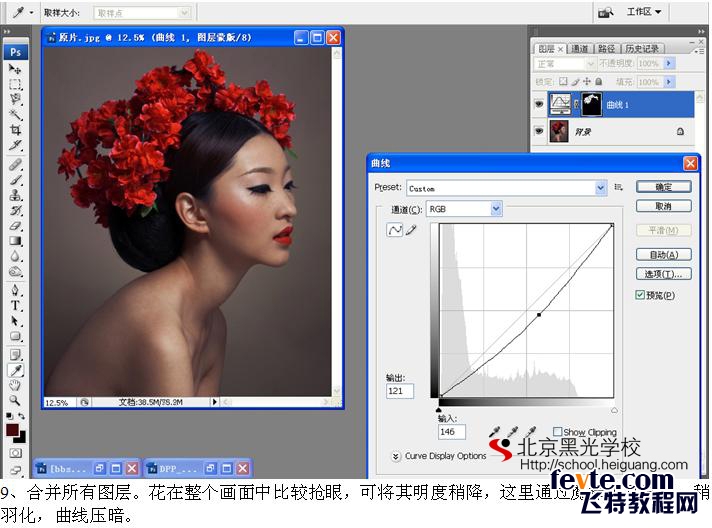Choose the pencil draw-curve icon

pyautogui.click(x=411, y=230)
